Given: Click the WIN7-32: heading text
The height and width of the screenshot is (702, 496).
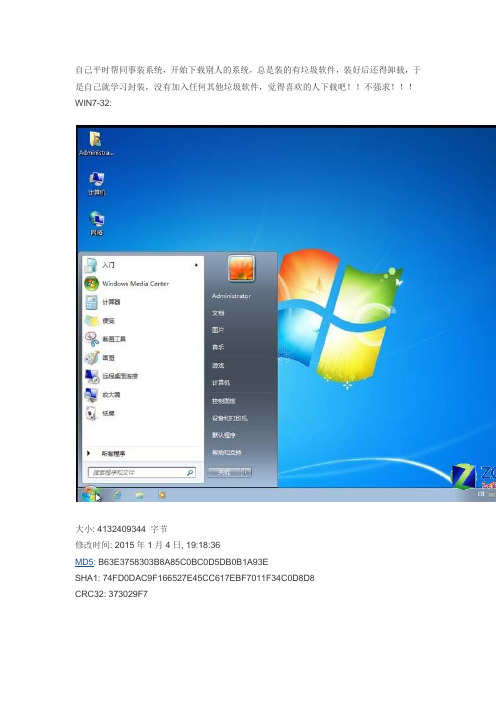Looking at the screenshot, I should tap(93, 103).
